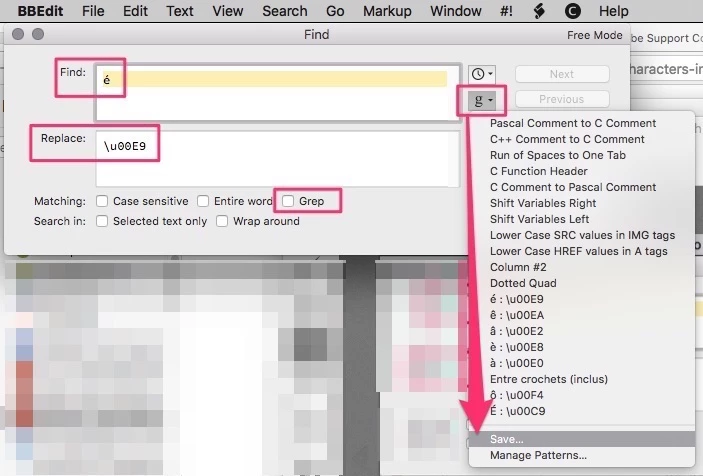Image resolution: width=703 pixels, height=476 pixels.
Task: Open the Clippings 'C' menu icon
Action: 573,11
